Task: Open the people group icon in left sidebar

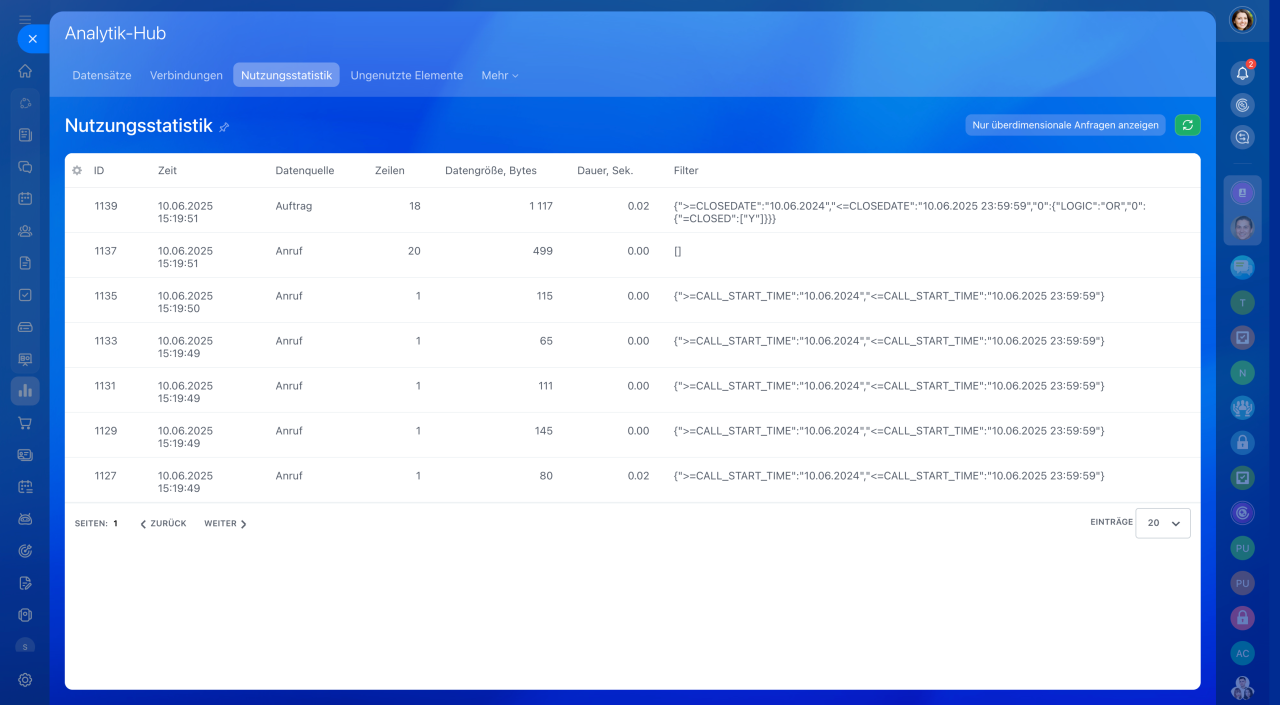Action: coord(25,231)
